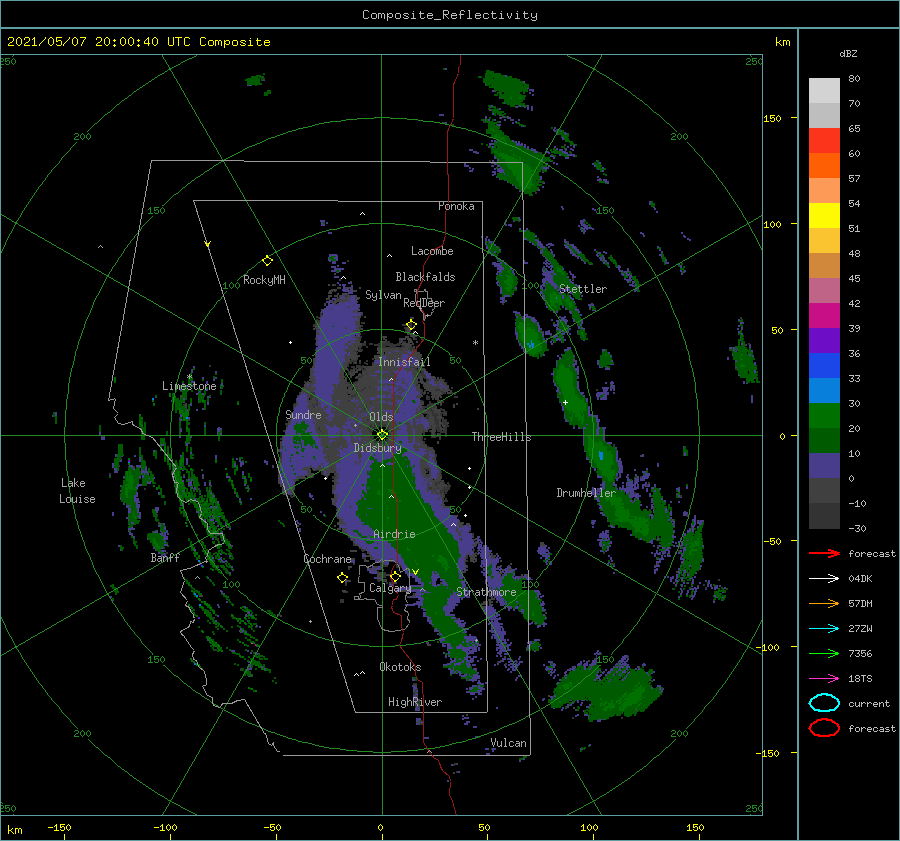This screenshot has height=841, width=900.
Task: Select the magenta 42 dBZ color swatch
Action: pos(824,316)
